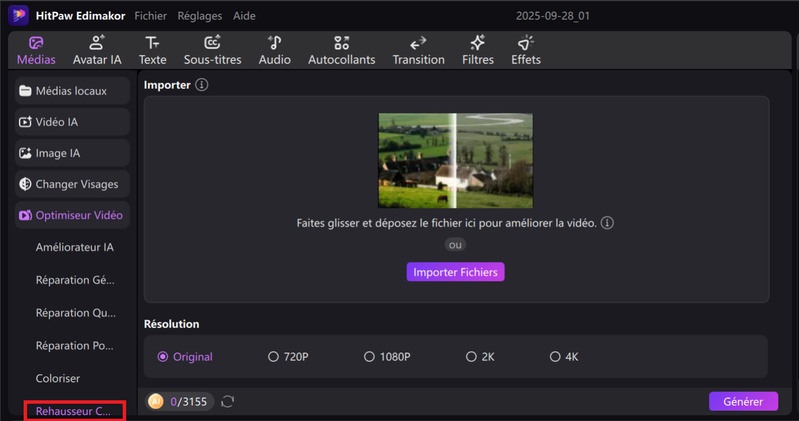Switch to the Audio section
799x421 pixels.
[x=274, y=50]
